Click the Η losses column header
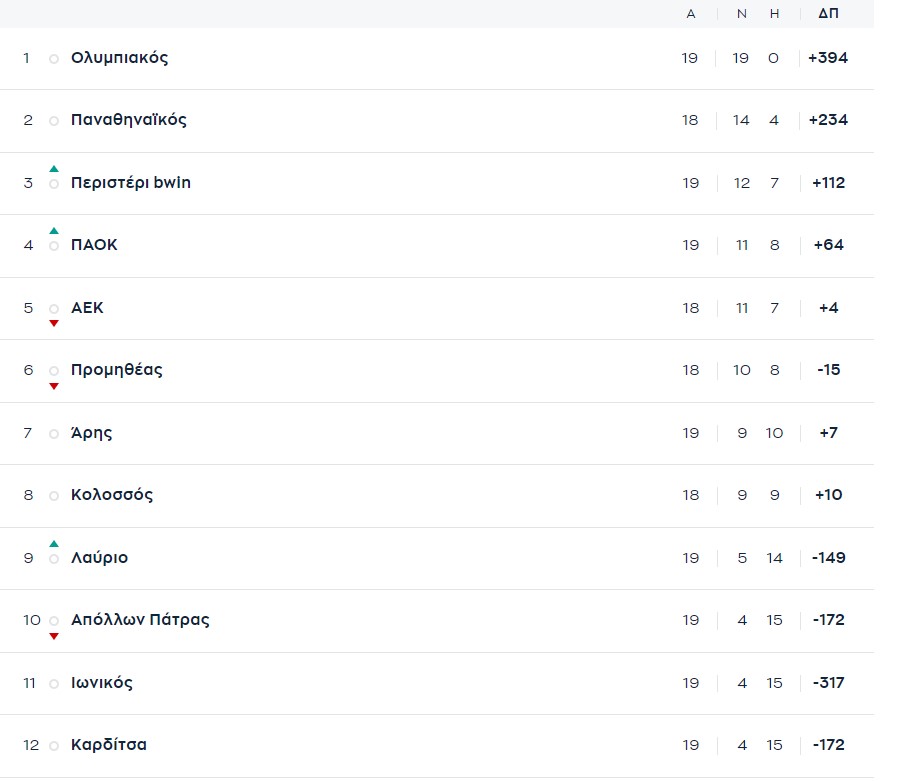This screenshot has height=781, width=902. [774, 14]
